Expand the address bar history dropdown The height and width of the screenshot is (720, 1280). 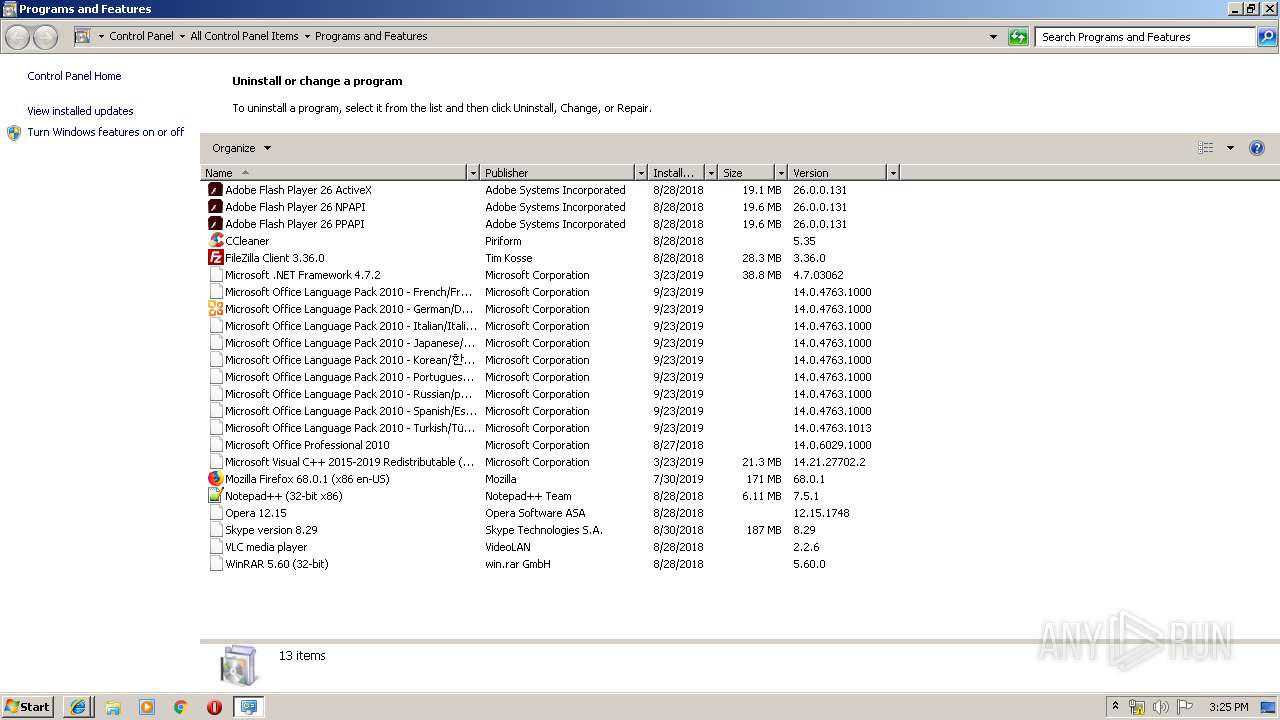click(x=993, y=37)
